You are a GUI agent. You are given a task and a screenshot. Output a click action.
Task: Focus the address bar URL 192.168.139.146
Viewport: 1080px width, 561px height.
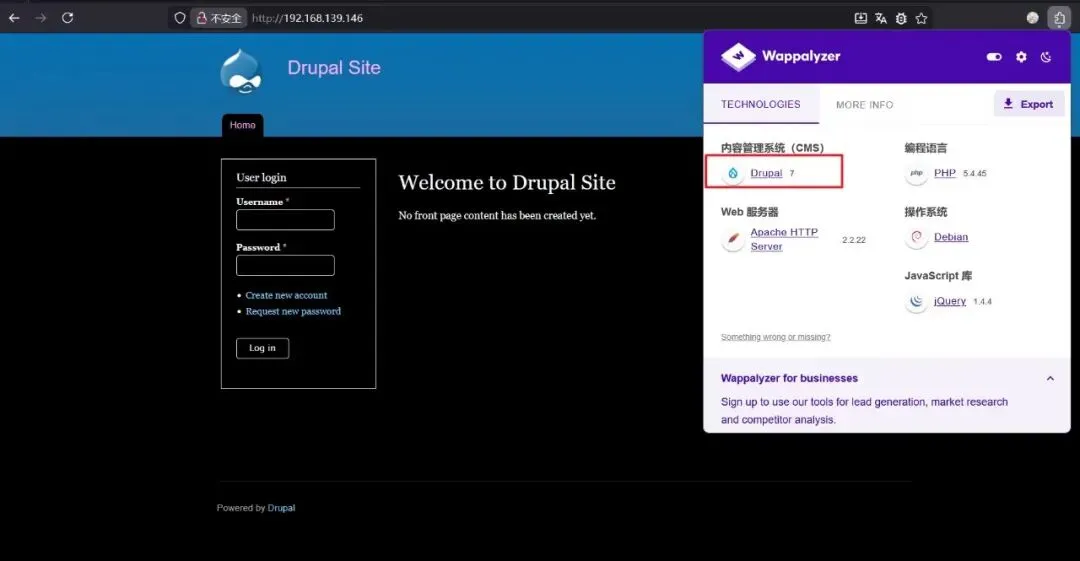(307, 18)
